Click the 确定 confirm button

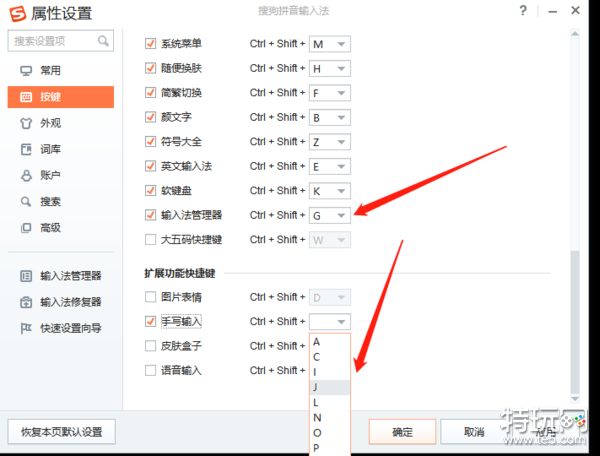pyautogui.click(x=402, y=432)
